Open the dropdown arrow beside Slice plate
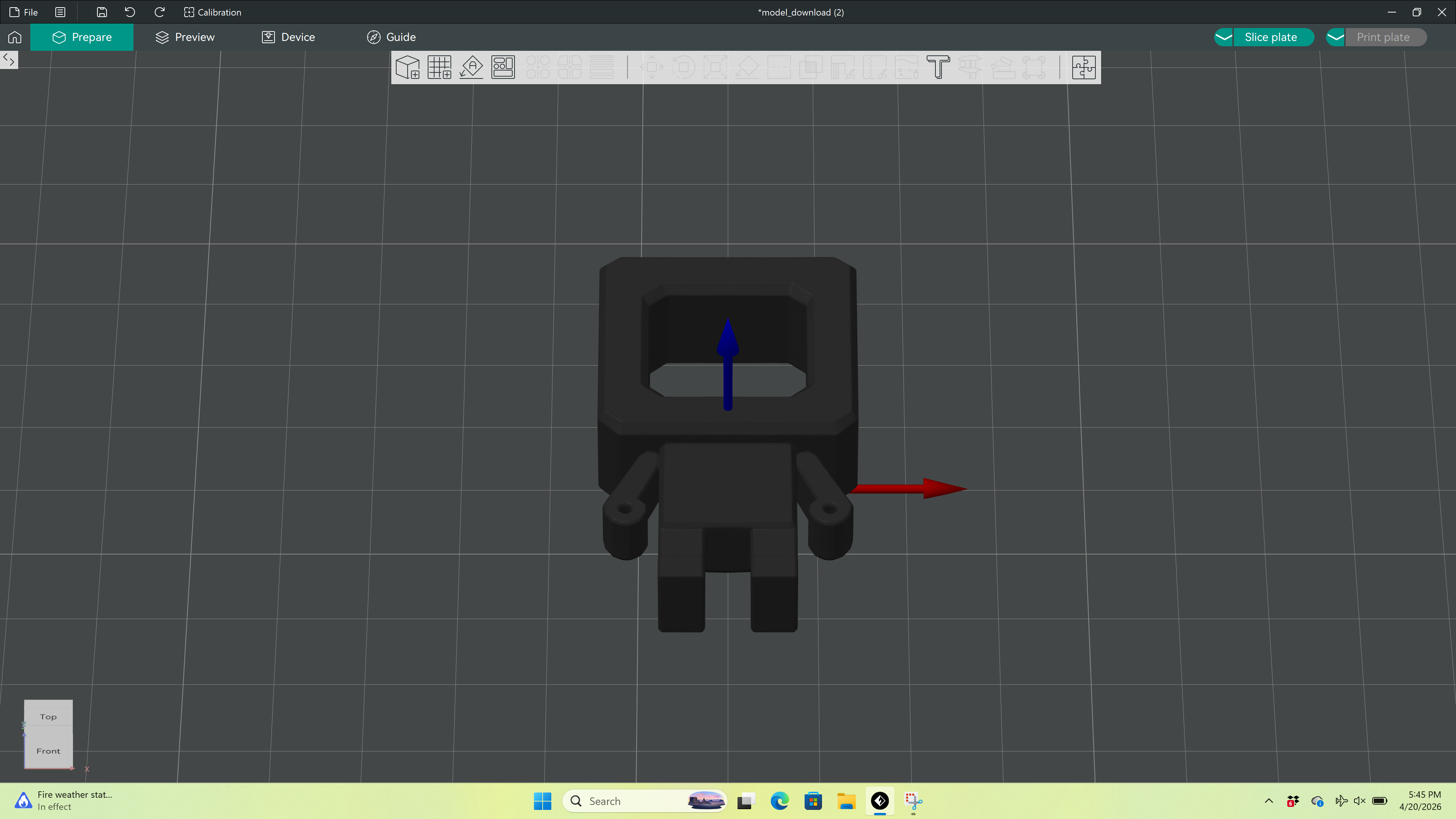 tap(1224, 37)
